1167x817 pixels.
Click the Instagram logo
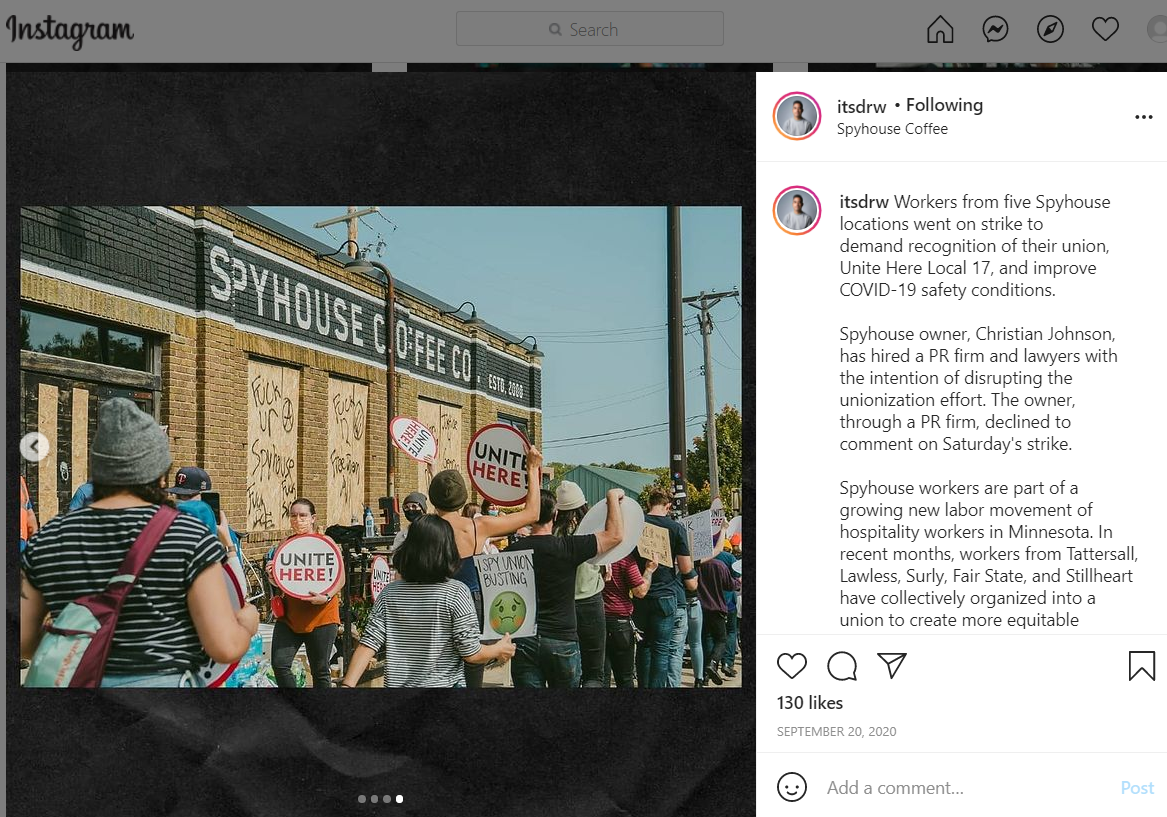coord(70,31)
